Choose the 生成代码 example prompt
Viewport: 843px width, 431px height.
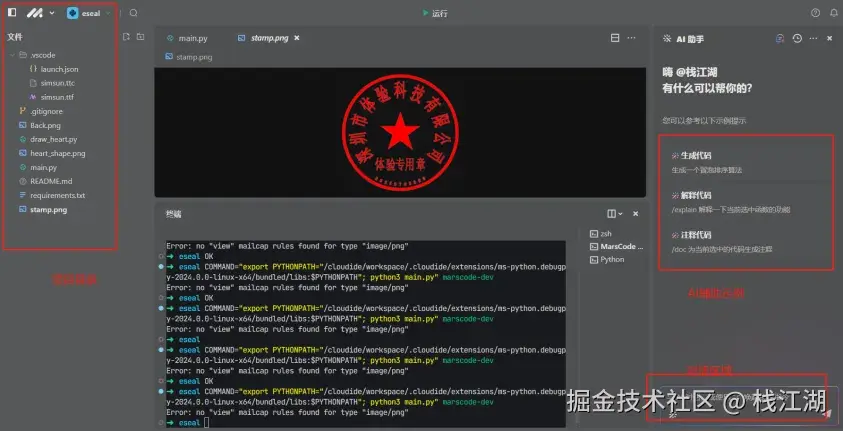(x=746, y=162)
